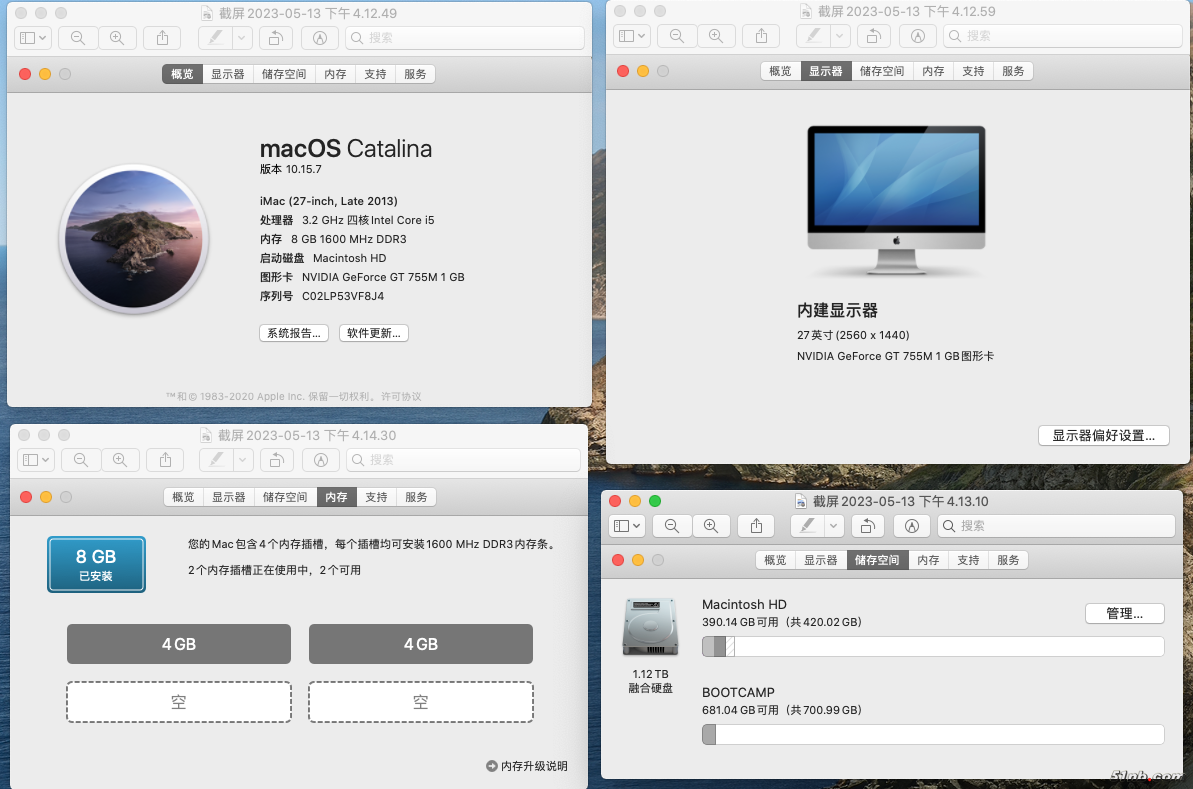Open 显示器偏好设置...
This screenshot has width=1193, height=789.
1103,435
